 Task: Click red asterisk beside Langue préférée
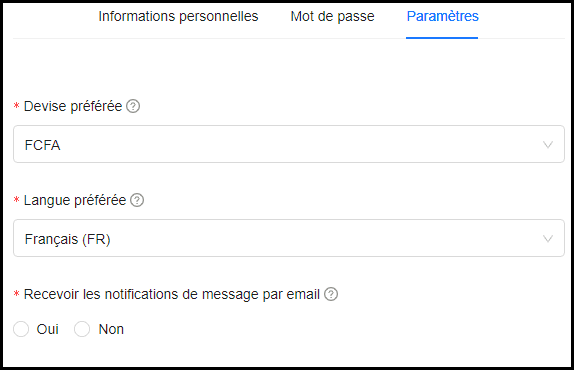16,200
